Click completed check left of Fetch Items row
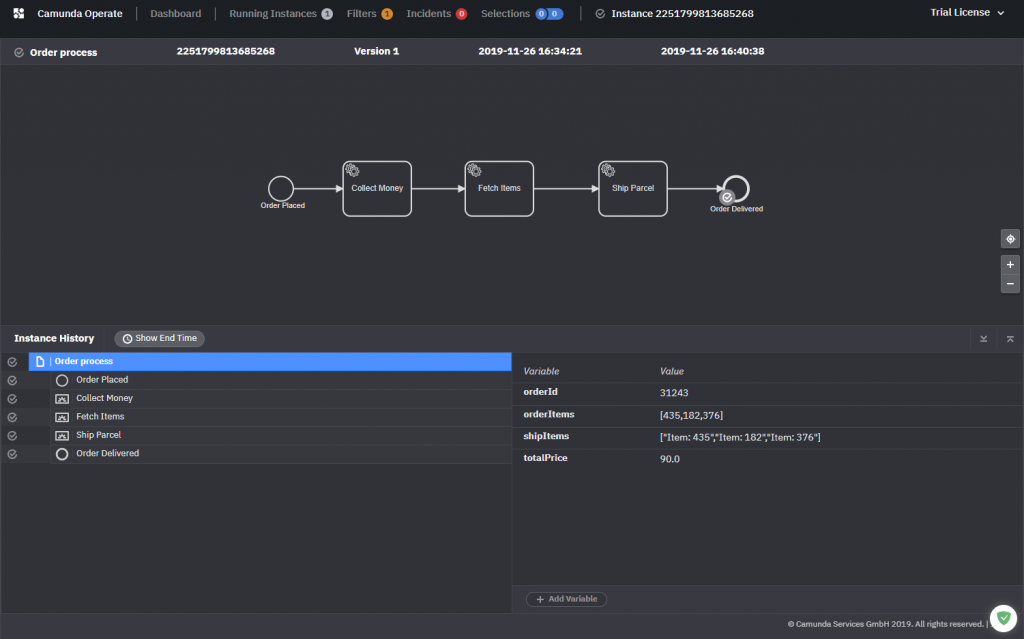This screenshot has width=1024, height=639. [x=12, y=416]
